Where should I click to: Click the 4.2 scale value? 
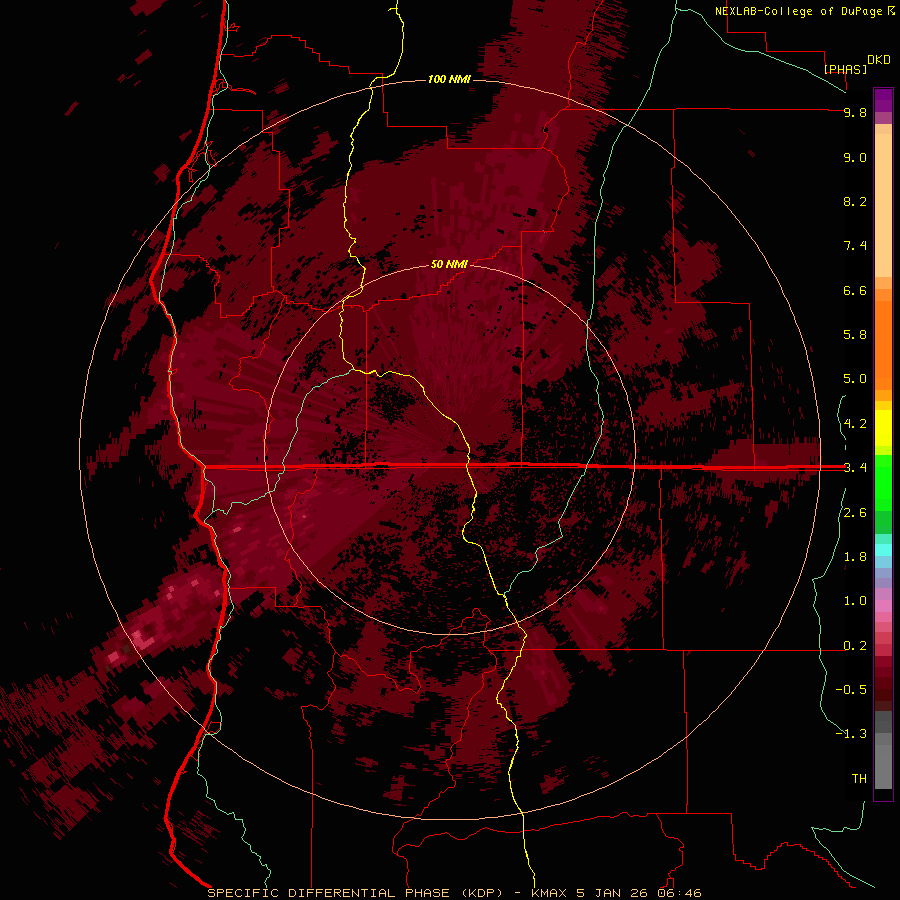point(855,424)
